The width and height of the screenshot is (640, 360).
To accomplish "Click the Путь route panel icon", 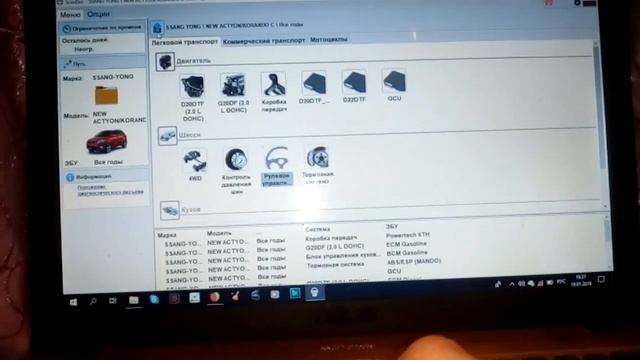I will [68, 64].
